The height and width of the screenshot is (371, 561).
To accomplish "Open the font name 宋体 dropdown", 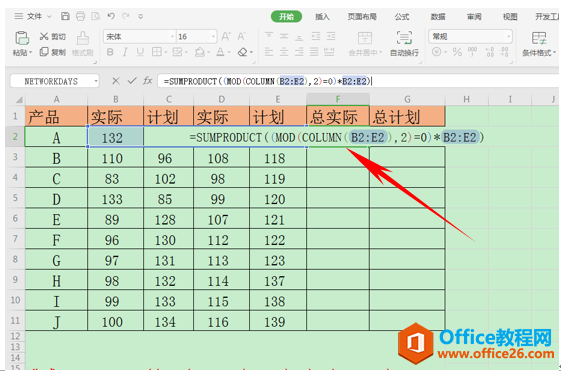I will [172, 36].
